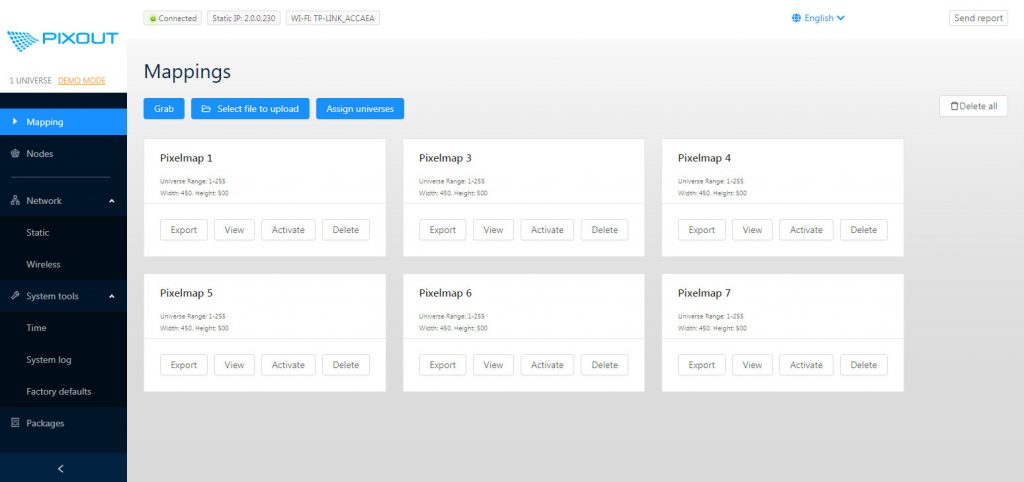The height and width of the screenshot is (482, 1024).
Task: Click the System tools wrench icon
Action: pyautogui.click(x=16, y=296)
